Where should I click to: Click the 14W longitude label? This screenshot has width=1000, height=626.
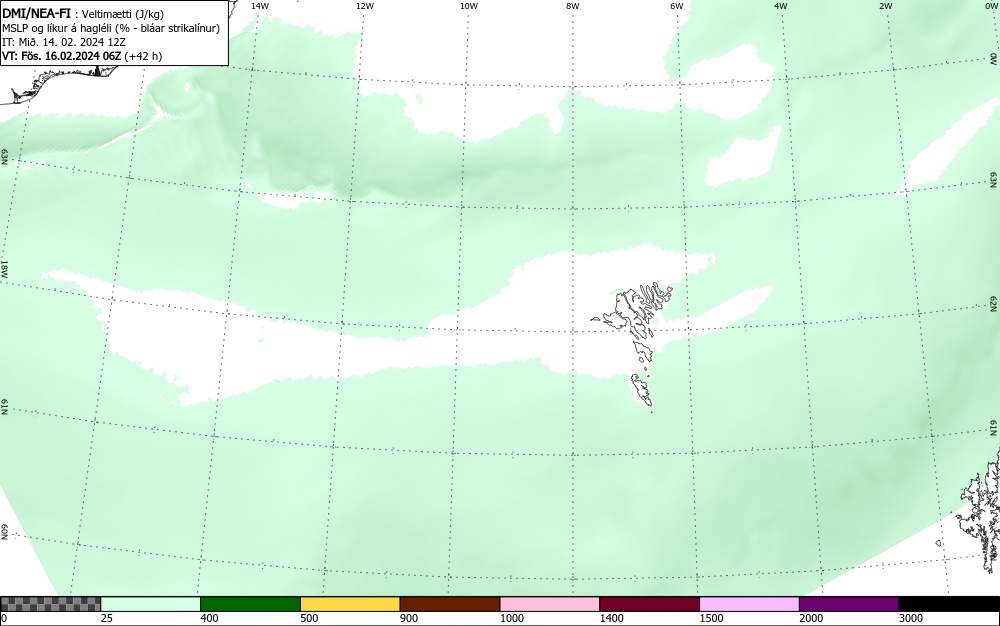(260, 6)
